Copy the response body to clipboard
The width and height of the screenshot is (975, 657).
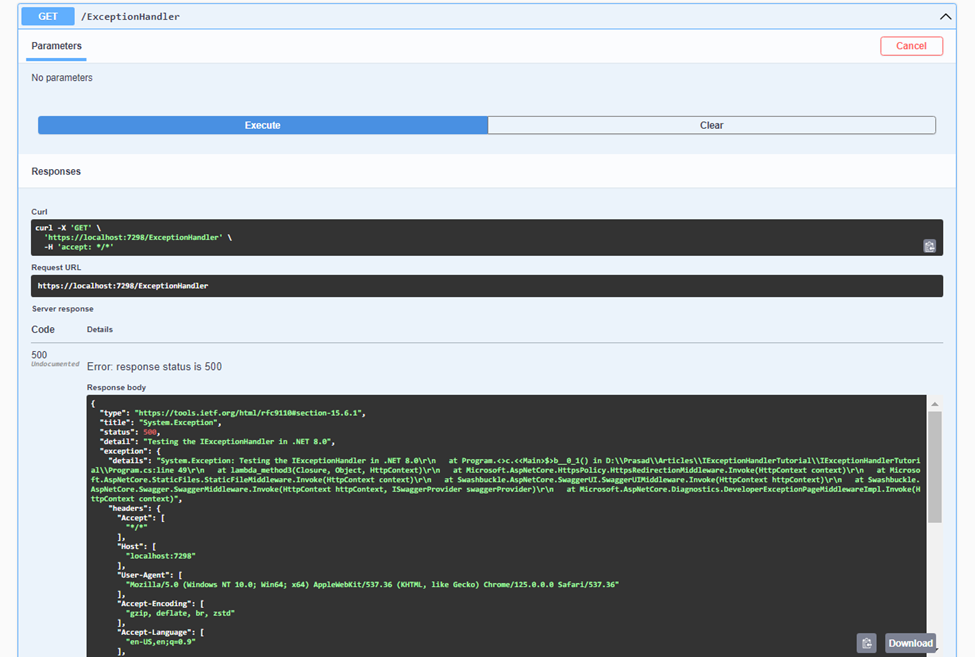[866, 643]
